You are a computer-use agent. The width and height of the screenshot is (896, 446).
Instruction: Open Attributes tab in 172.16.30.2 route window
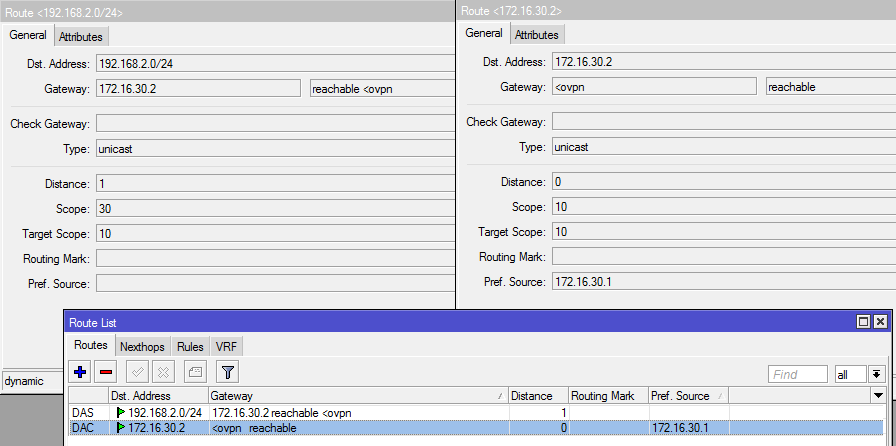[536, 35]
